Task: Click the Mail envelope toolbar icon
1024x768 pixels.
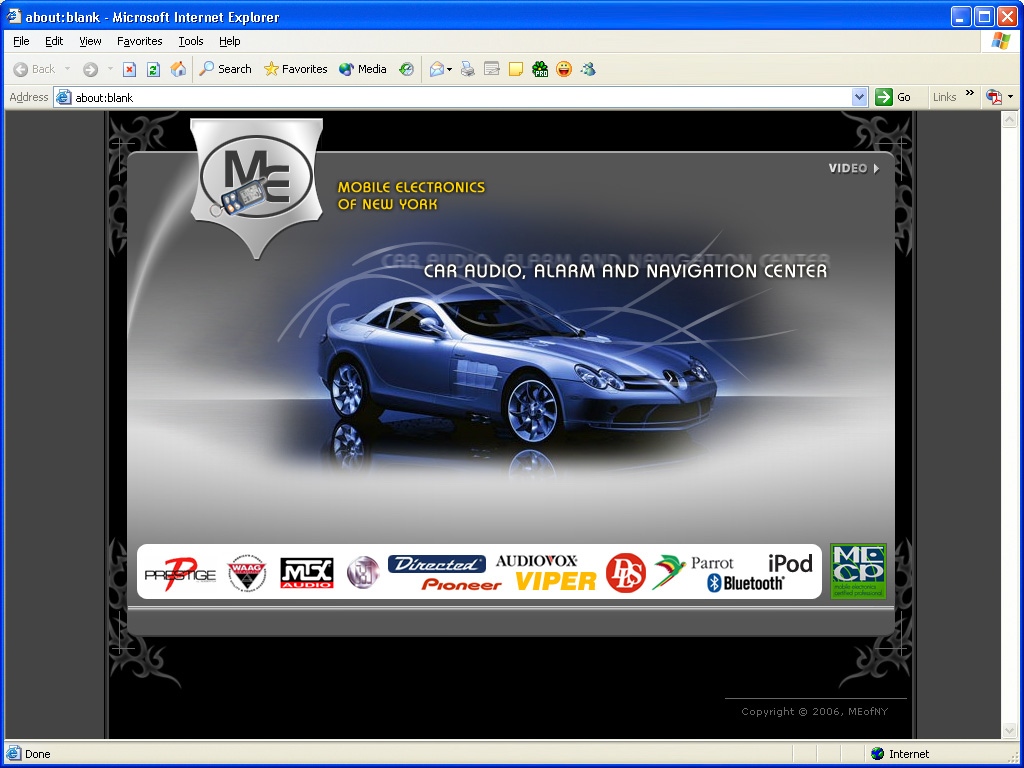Action: coord(436,69)
